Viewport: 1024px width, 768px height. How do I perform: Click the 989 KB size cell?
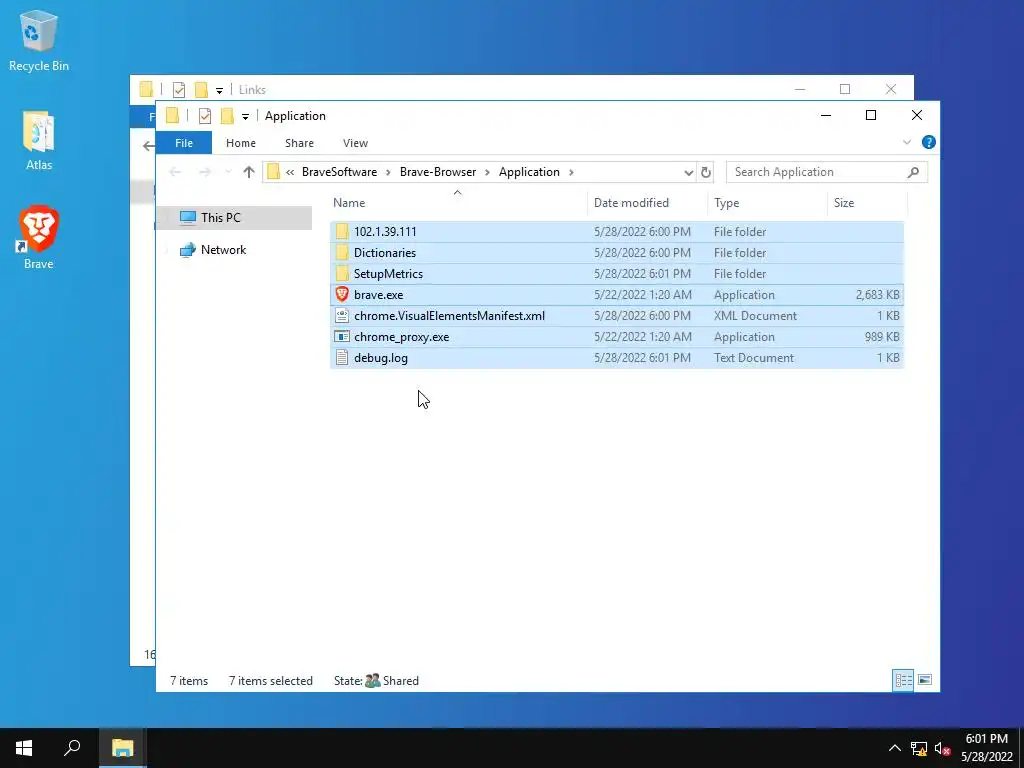pyautogui.click(x=882, y=337)
